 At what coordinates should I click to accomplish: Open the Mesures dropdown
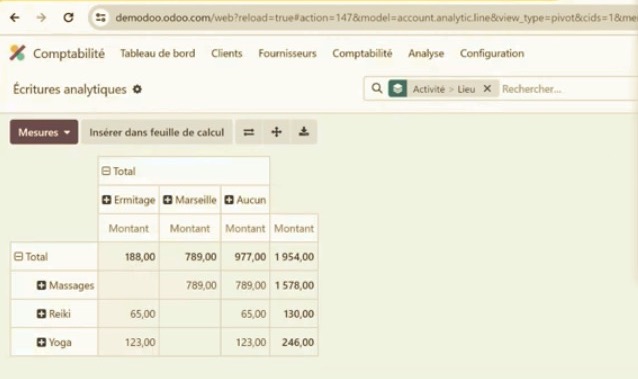[x=44, y=132]
